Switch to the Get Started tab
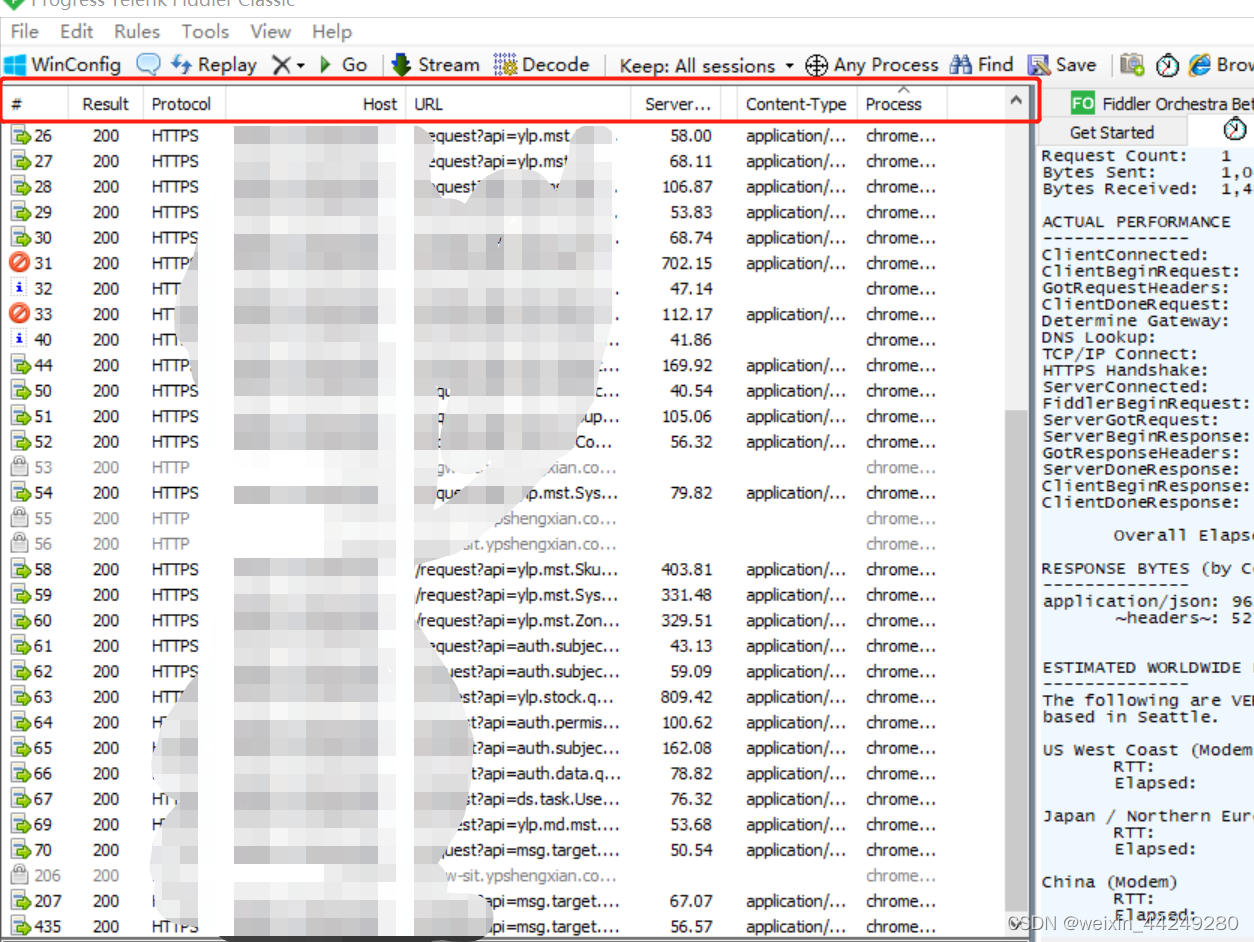Screen dimensions: 1254x942 [1112, 132]
